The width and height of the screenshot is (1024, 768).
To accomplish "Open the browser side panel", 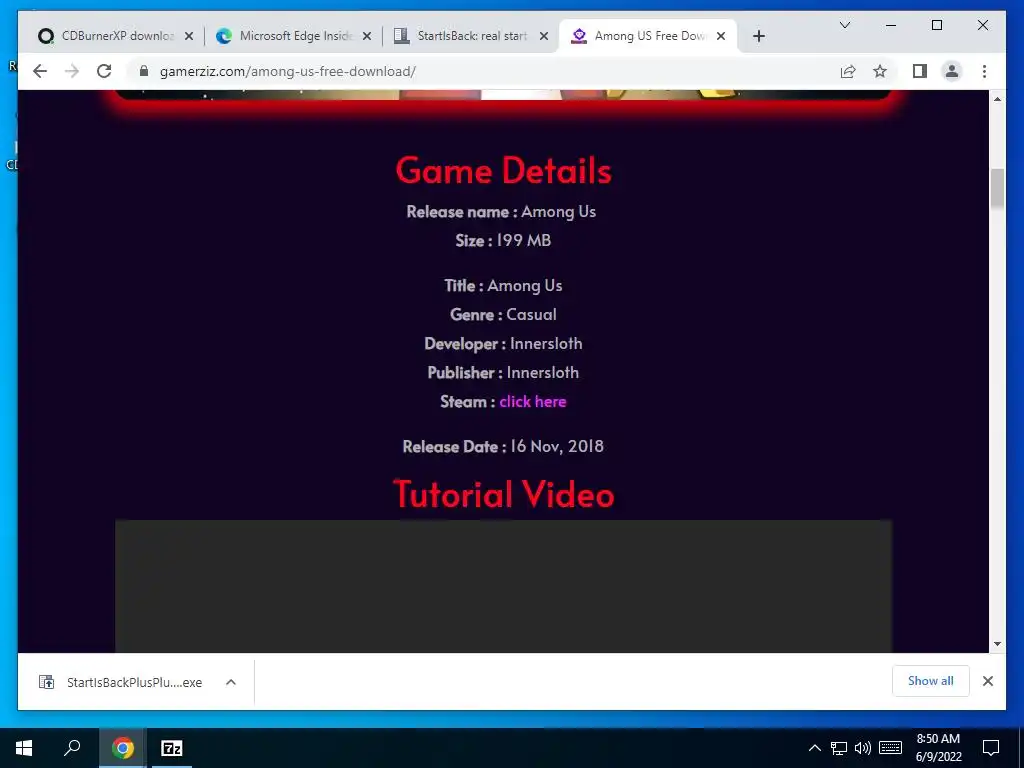I will 920,71.
